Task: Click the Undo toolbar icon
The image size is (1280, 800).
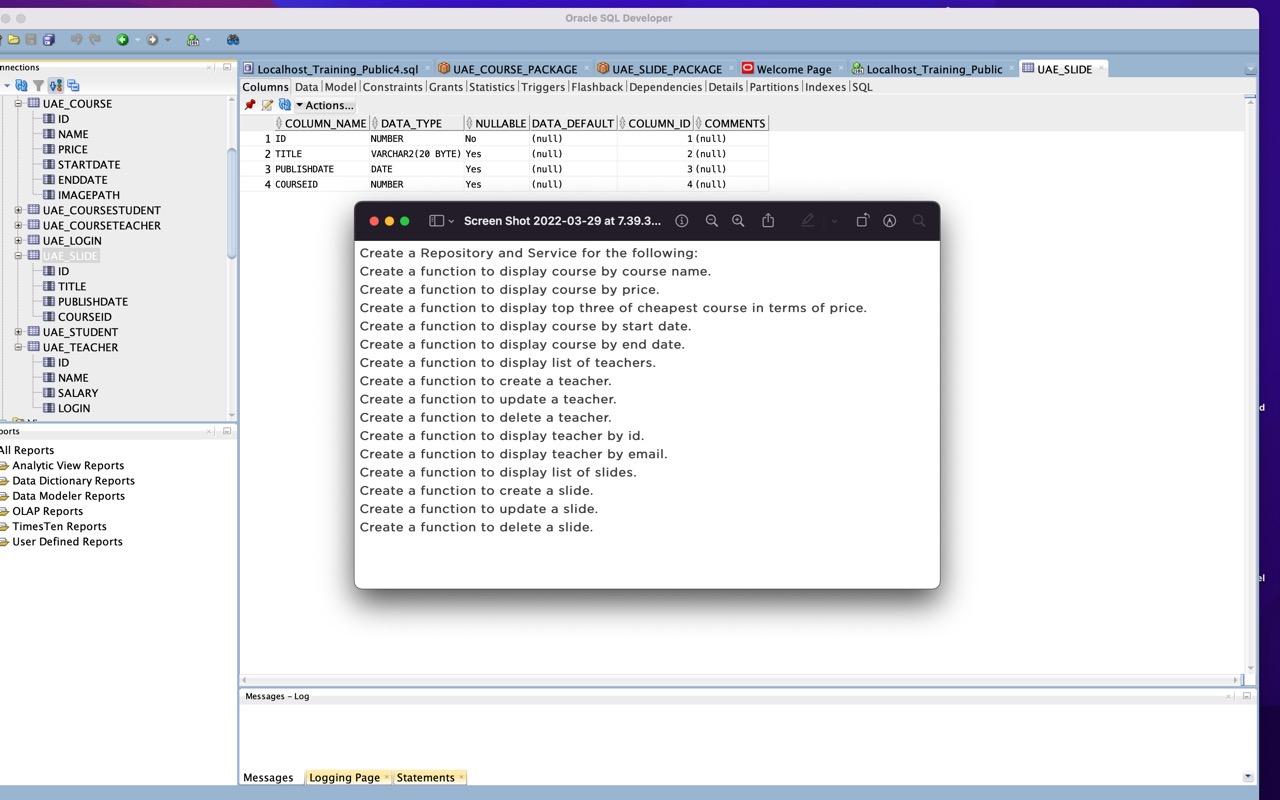Action: (x=76, y=39)
